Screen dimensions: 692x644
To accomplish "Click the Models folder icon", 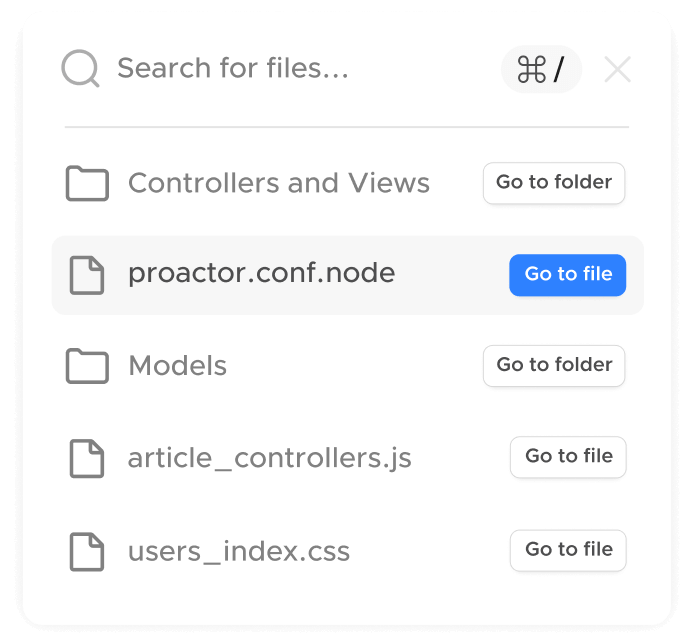I will [x=87, y=367].
